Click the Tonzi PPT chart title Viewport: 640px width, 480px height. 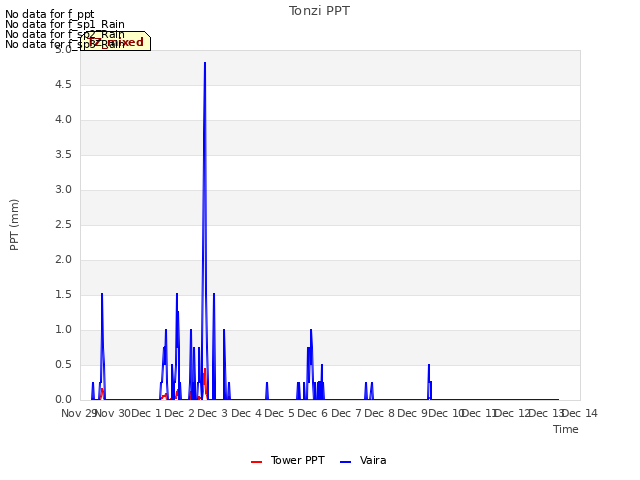tap(319, 11)
